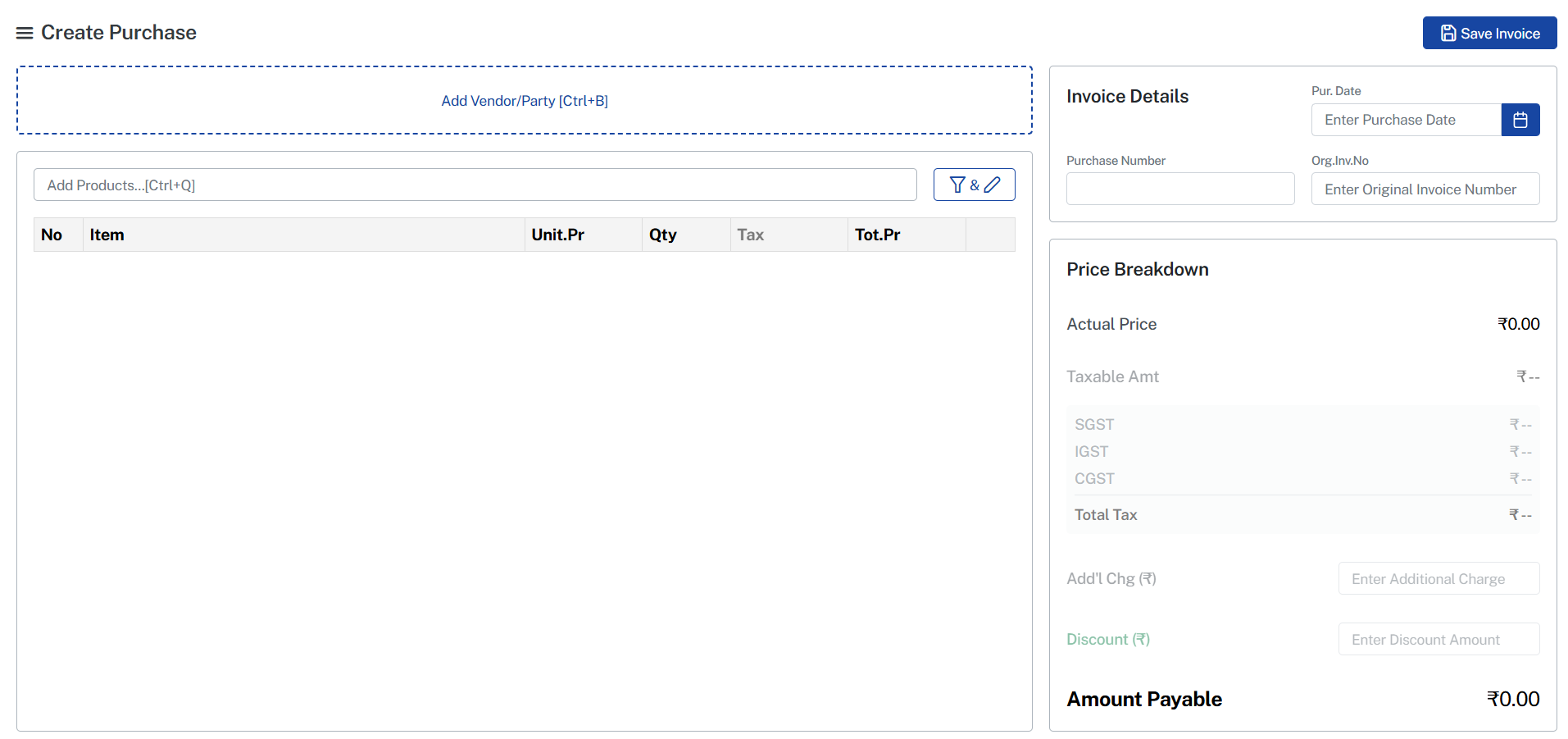Click the filter and edit button
Screen dimensions: 1568x739
pos(974,185)
